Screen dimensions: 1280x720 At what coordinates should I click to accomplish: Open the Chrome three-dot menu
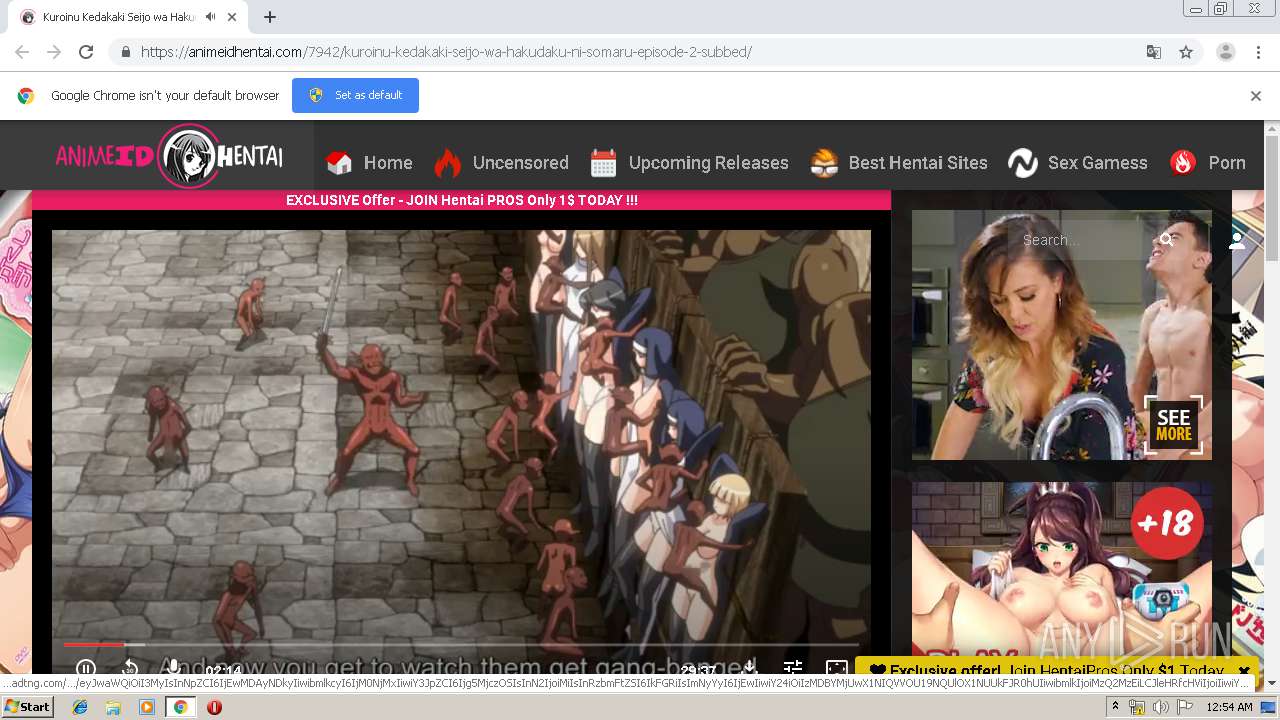1258,52
